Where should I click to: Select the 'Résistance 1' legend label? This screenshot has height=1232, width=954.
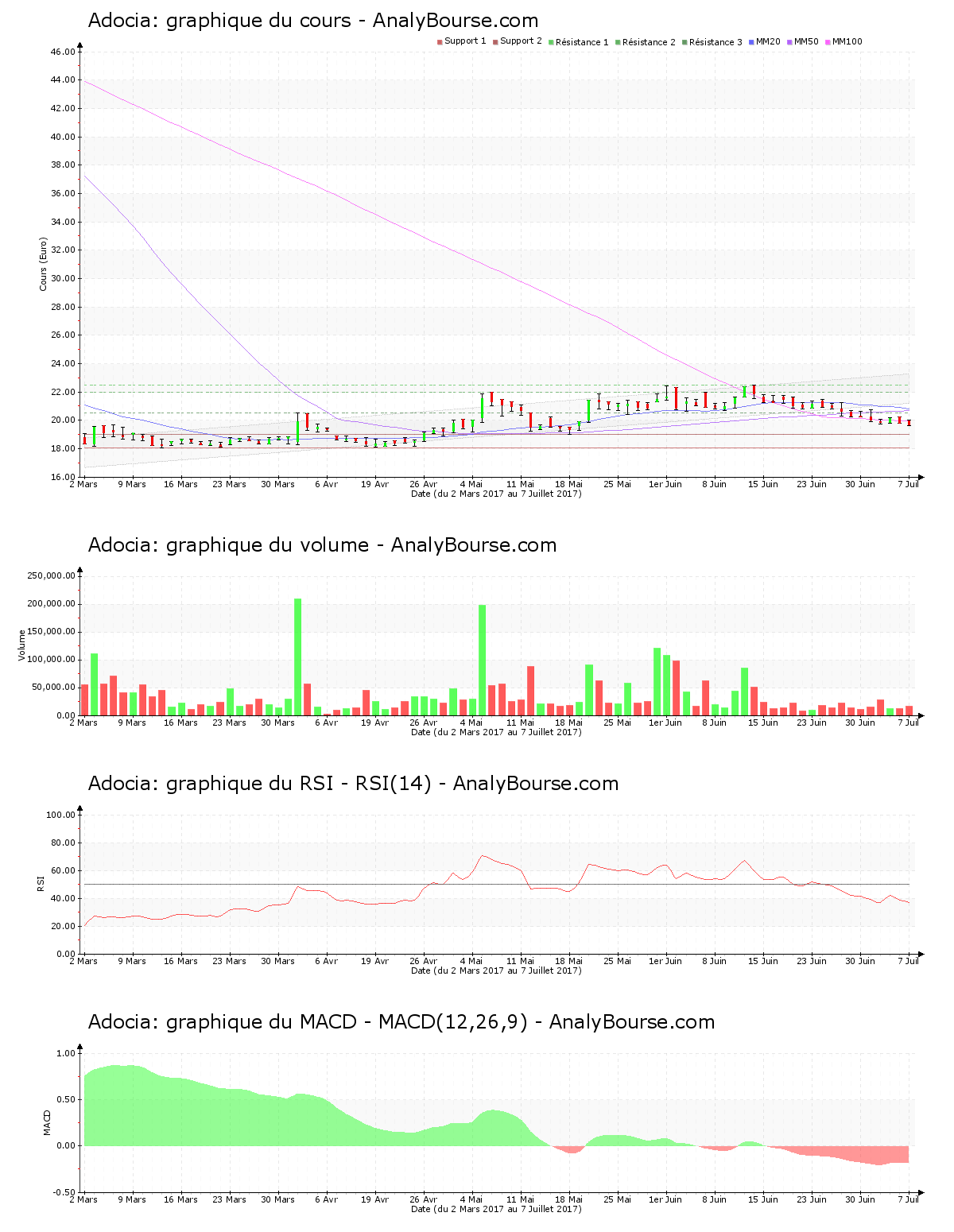click(x=582, y=42)
